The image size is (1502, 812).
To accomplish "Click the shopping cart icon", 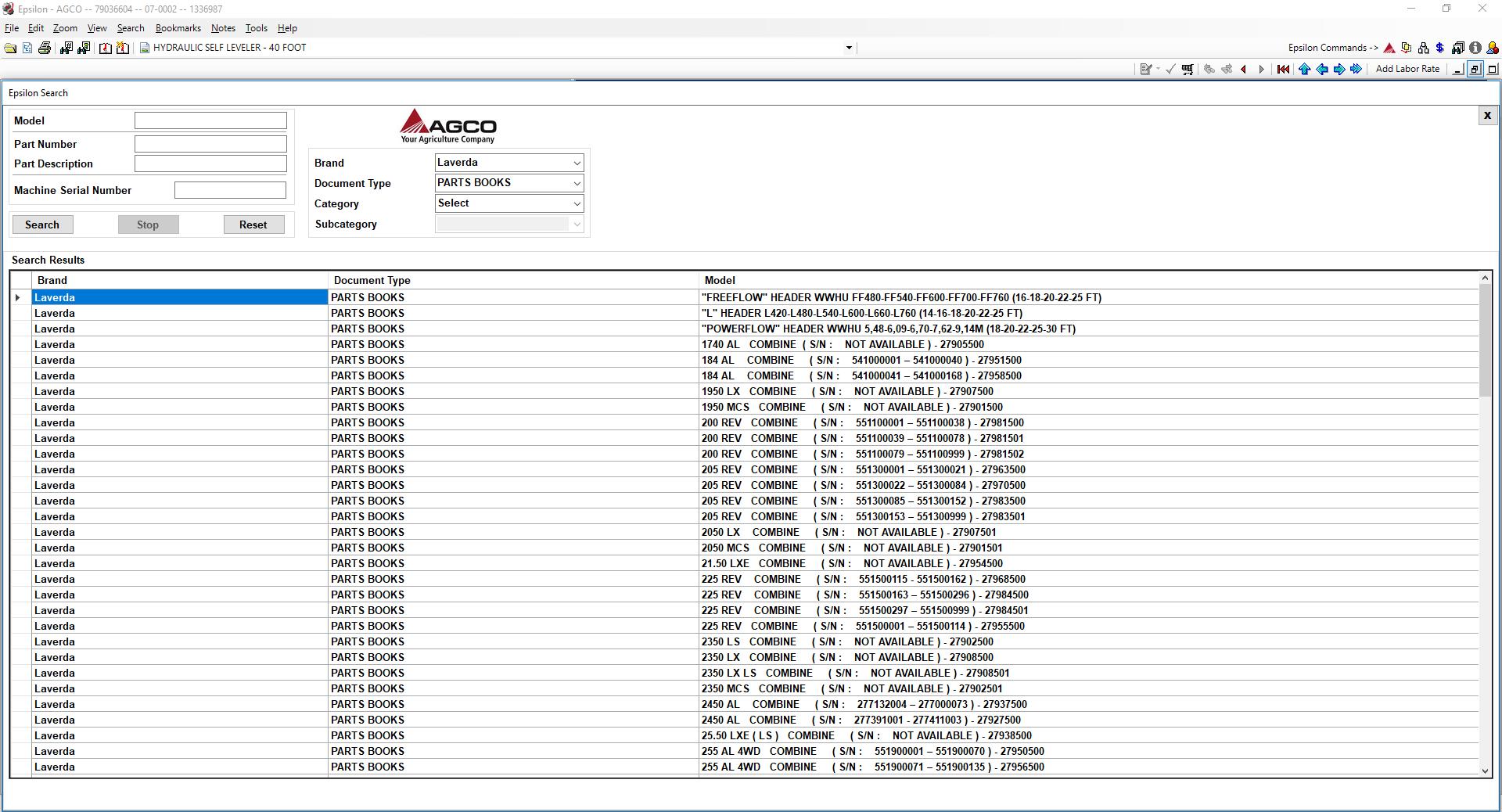I will [1188, 69].
